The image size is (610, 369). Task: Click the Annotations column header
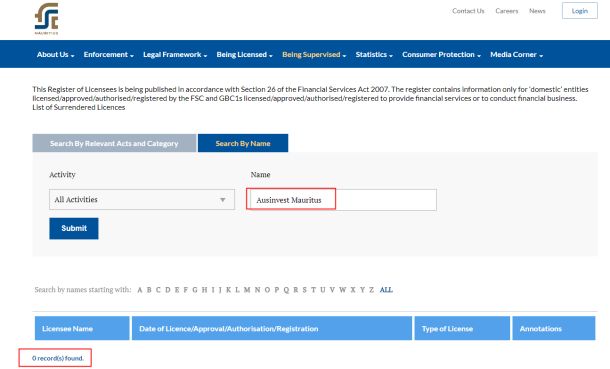(554, 328)
